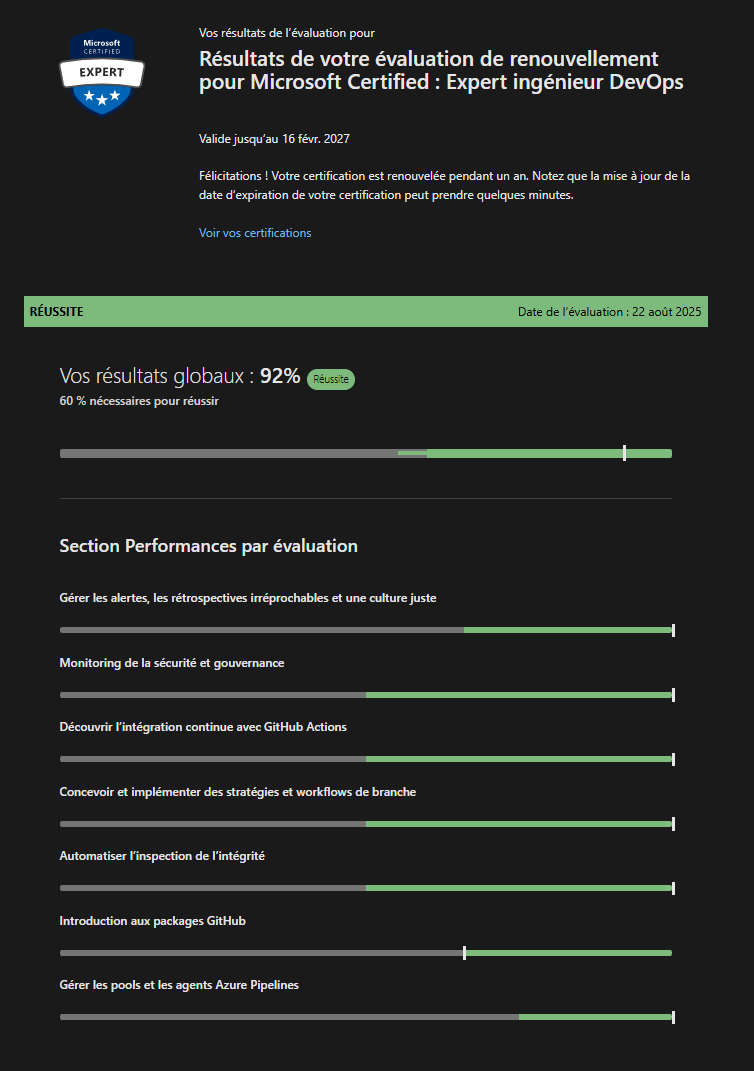Click the passing threshold marker on the score bar
Screen dimensions: 754x1071
625,452
